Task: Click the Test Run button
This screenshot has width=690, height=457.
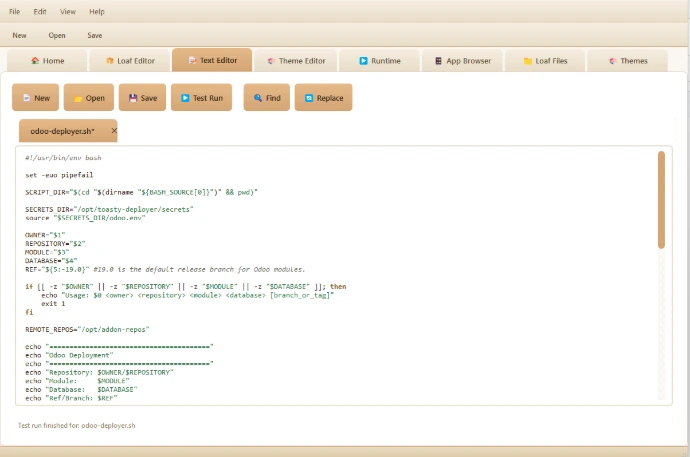Action: pos(202,98)
